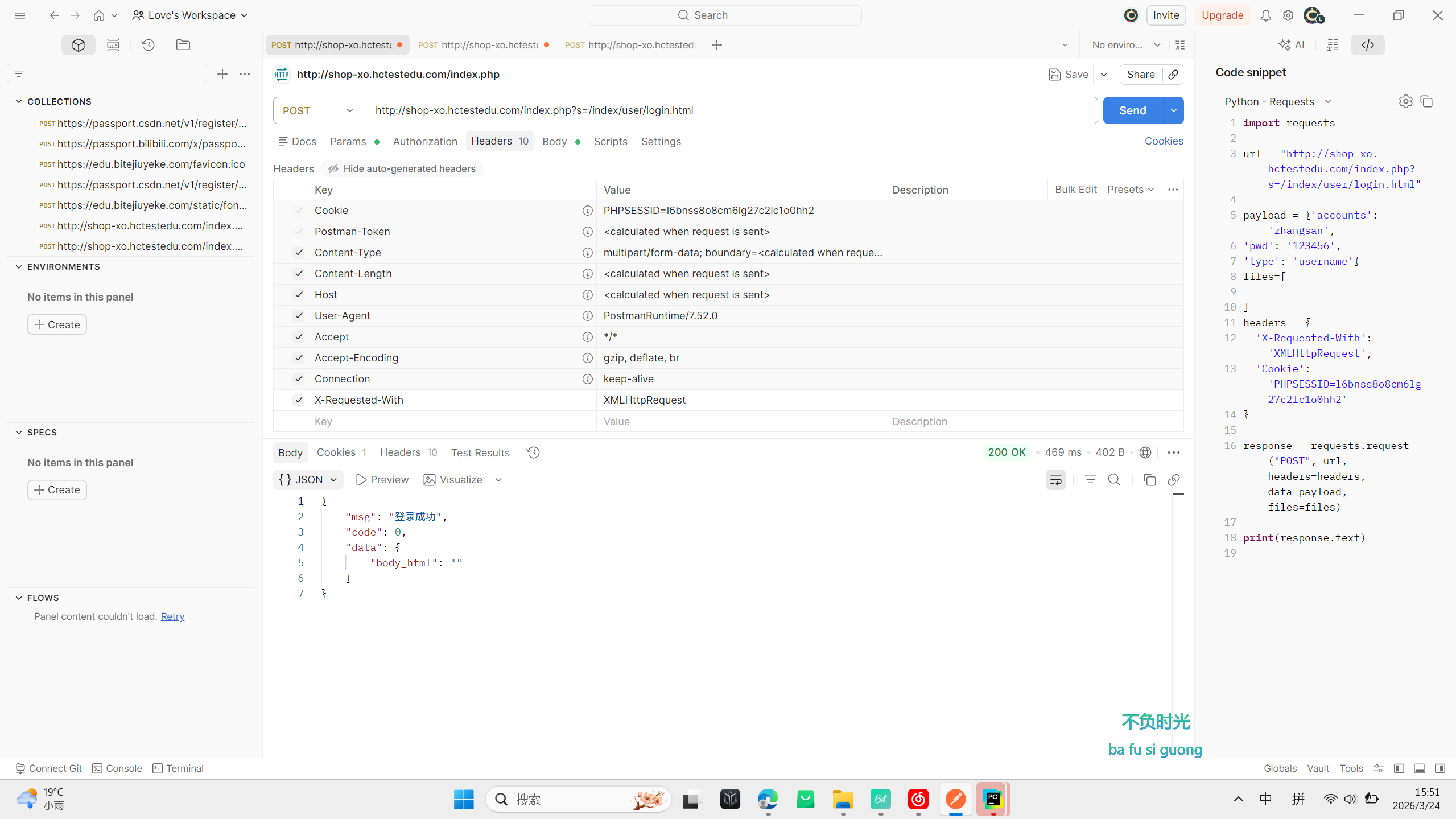Click the wrap lines icon in response
Image resolution: width=1456 pixels, height=819 pixels.
[x=1055, y=480]
